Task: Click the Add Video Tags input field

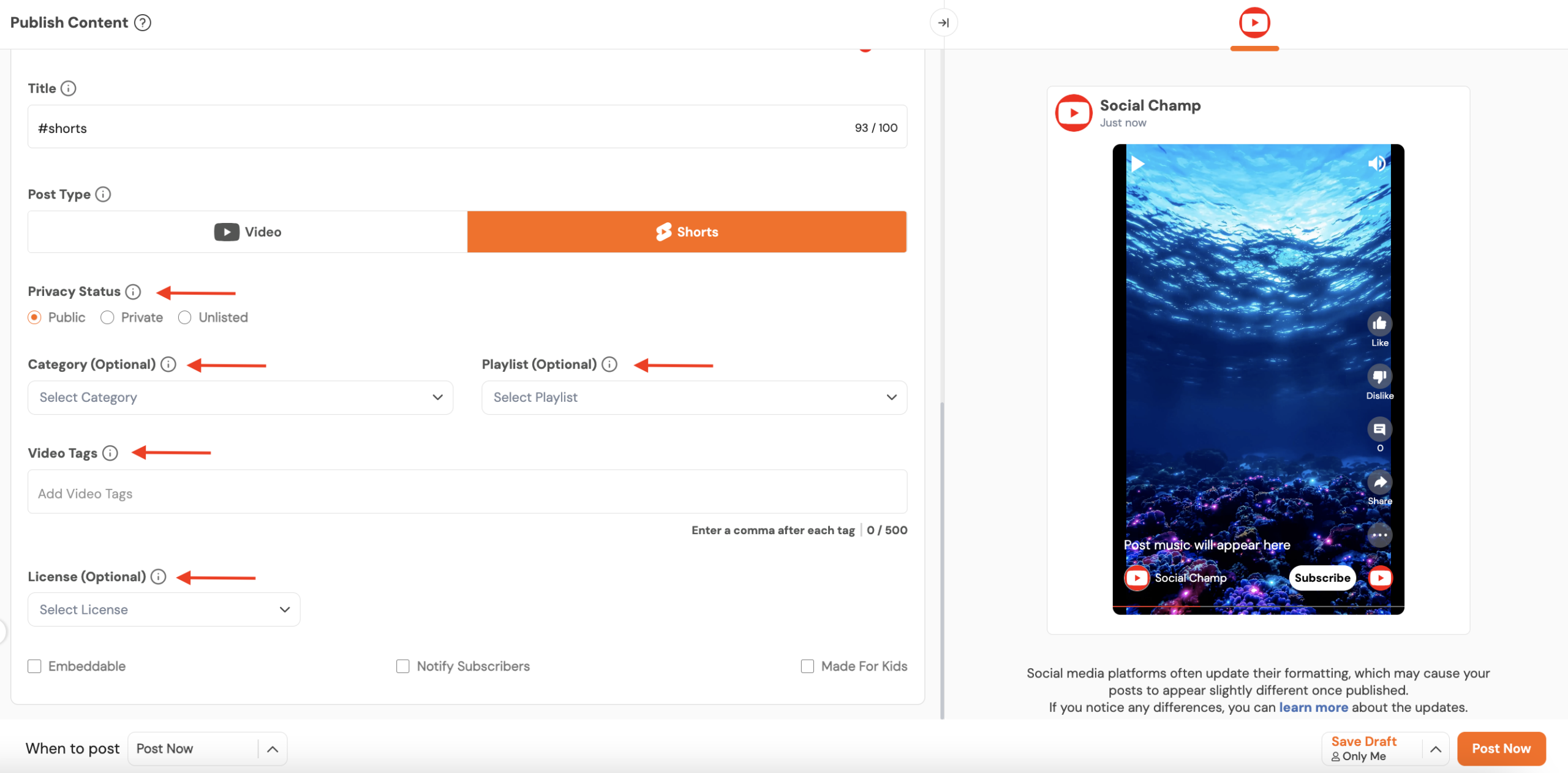Action: pyautogui.click(x=467, y=492)
